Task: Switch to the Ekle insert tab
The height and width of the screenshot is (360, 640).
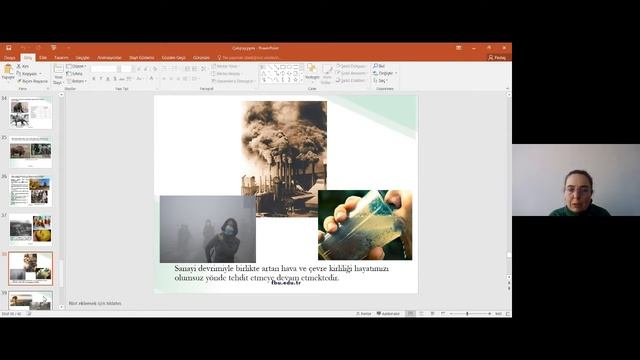Action: pos(43,58)
